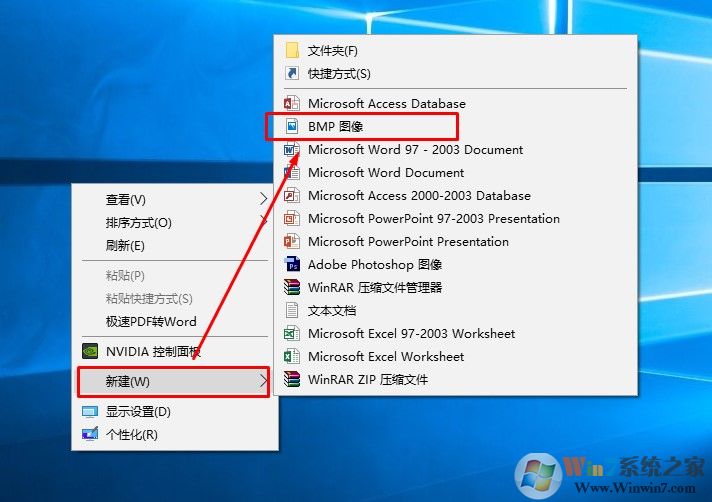The height and width of the screenshot is (502, 712).
Task: Click the NVIDIA logo icon
Action: click(x=90, y=351)
